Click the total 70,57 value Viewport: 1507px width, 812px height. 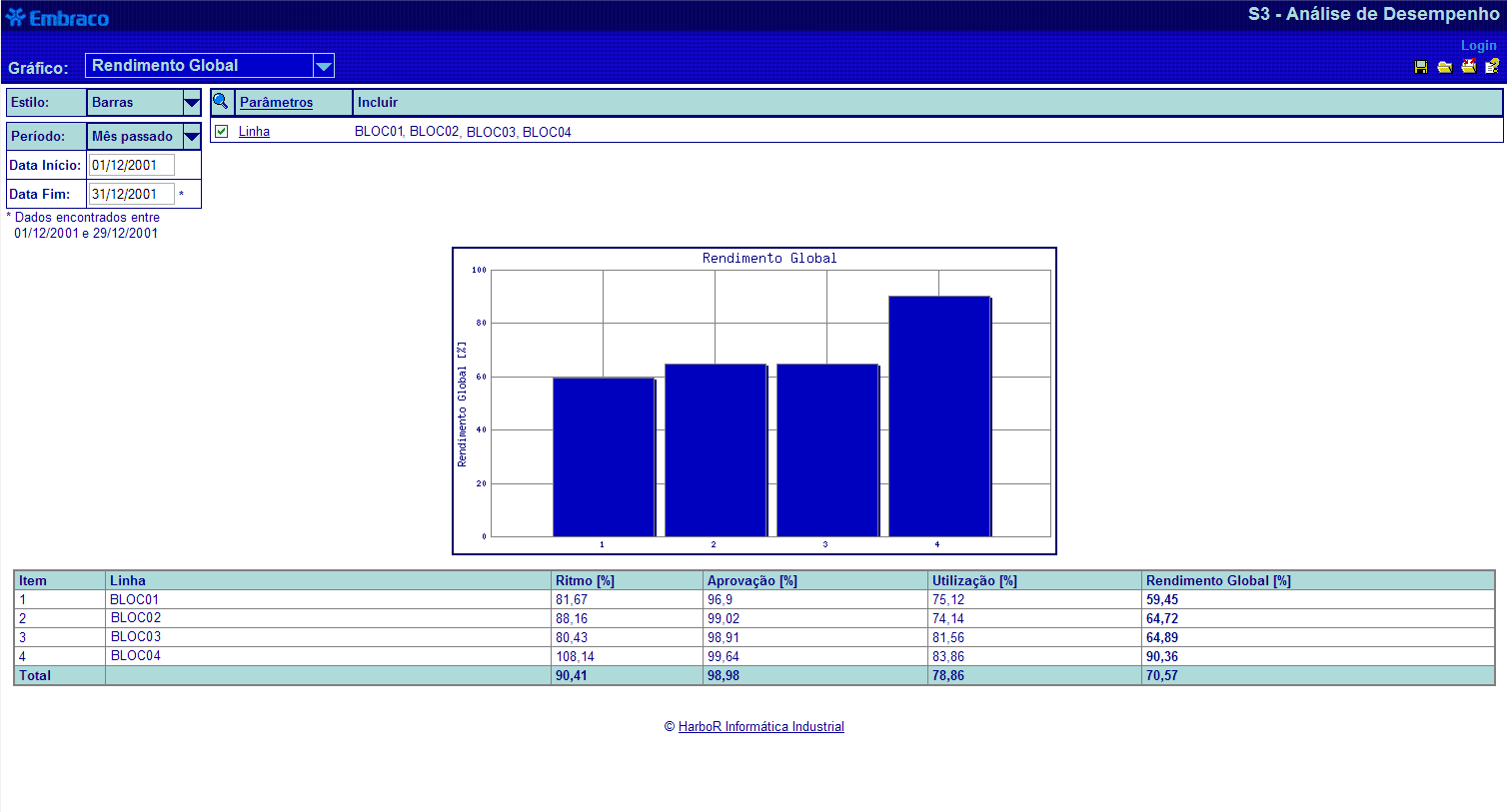[1162, 675]
